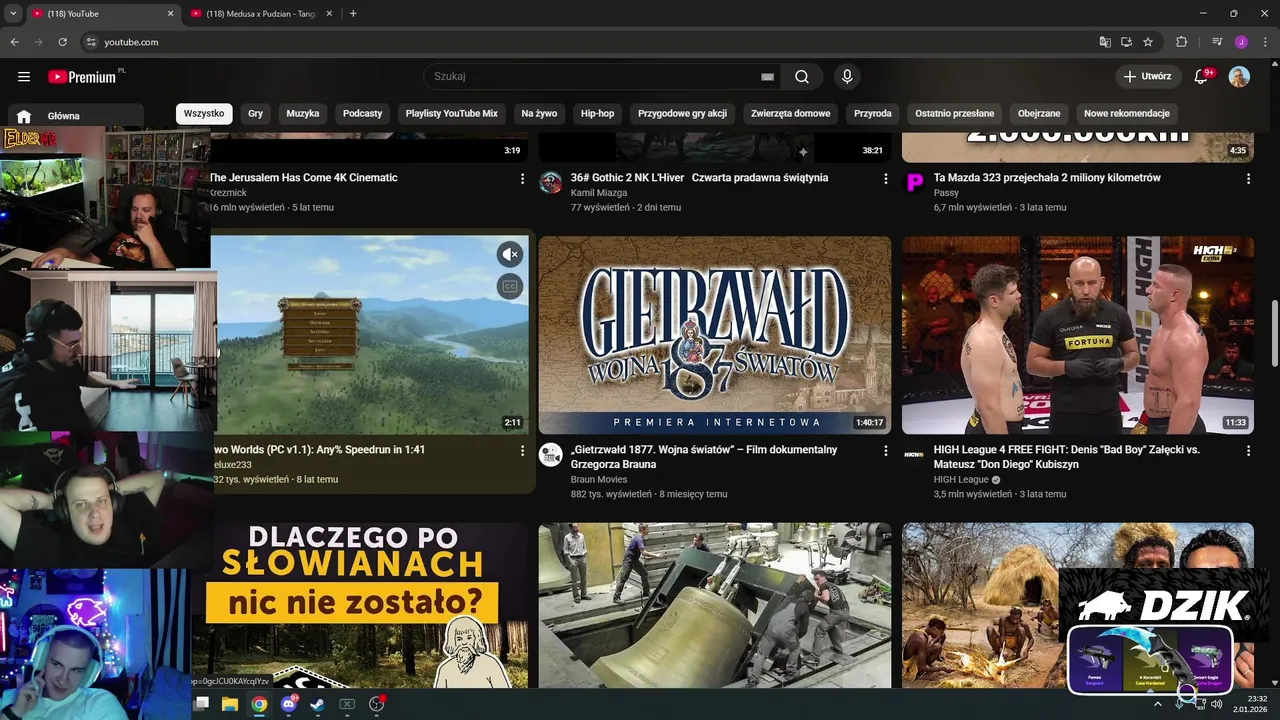The height and width of the screenshot is (720, 1280).
Task: Reload the page
Action: 62,42
